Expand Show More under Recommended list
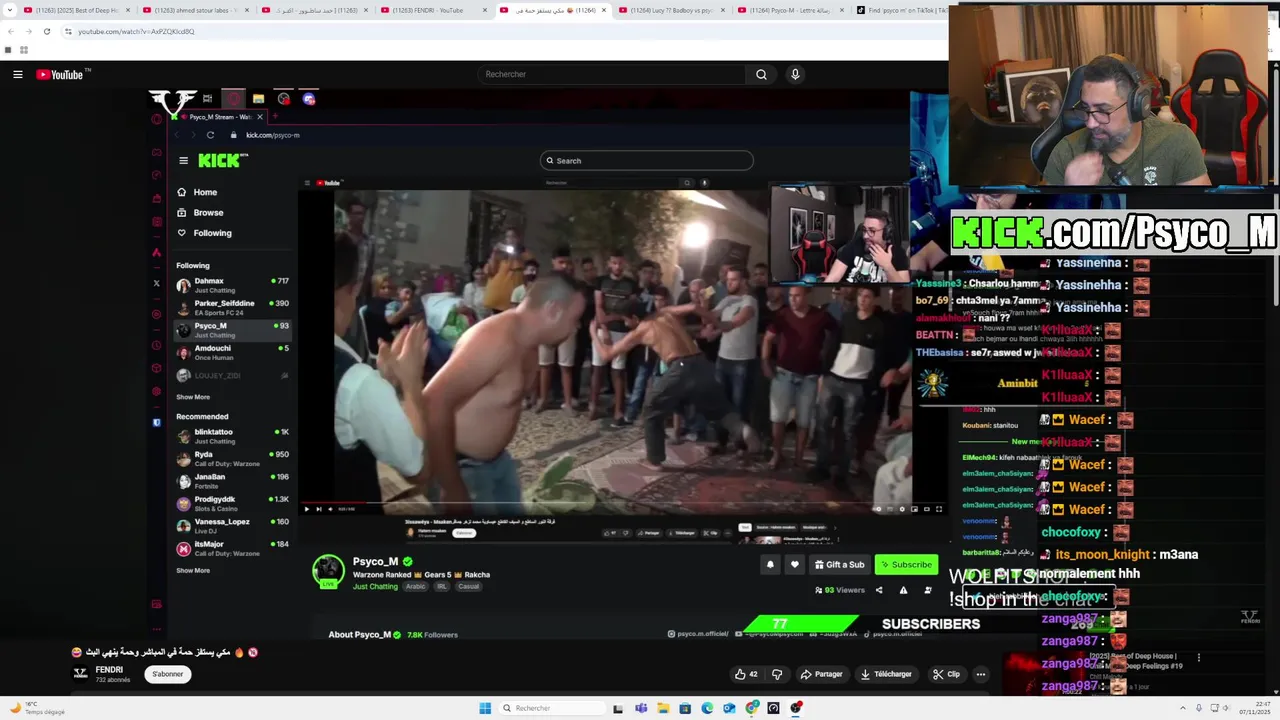 193,571
